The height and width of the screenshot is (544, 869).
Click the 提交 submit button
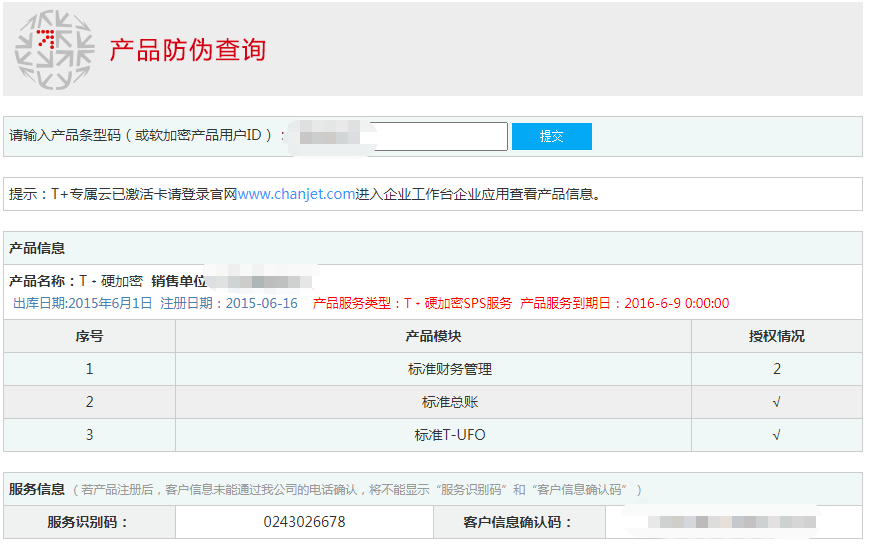551,136
